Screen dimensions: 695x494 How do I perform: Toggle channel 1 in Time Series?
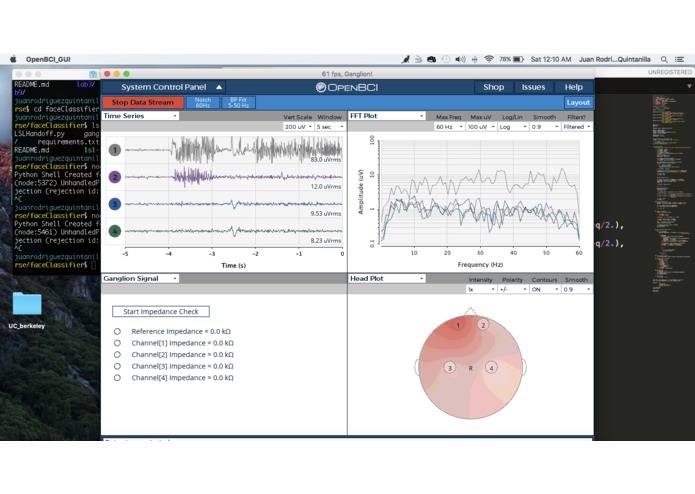point(115,150)
